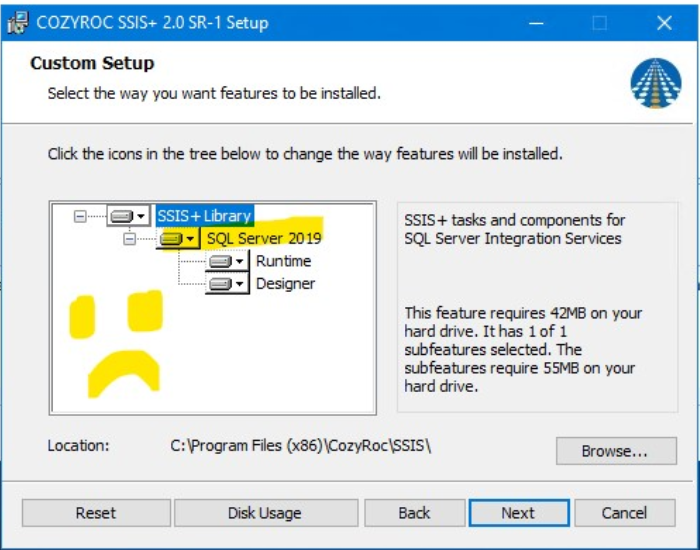This screenshot has height=550, width=700.
Task: Open SSIS+ Library feature drive icon dropdown
Action: coord(128,217)
